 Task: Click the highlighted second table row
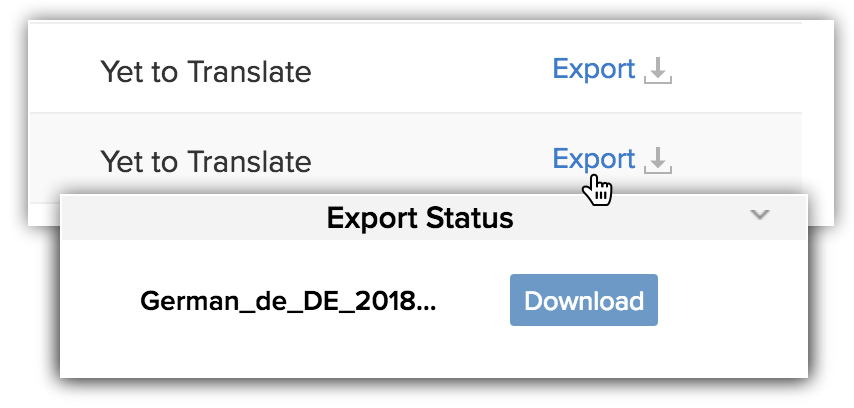click(x=415, y=158)
